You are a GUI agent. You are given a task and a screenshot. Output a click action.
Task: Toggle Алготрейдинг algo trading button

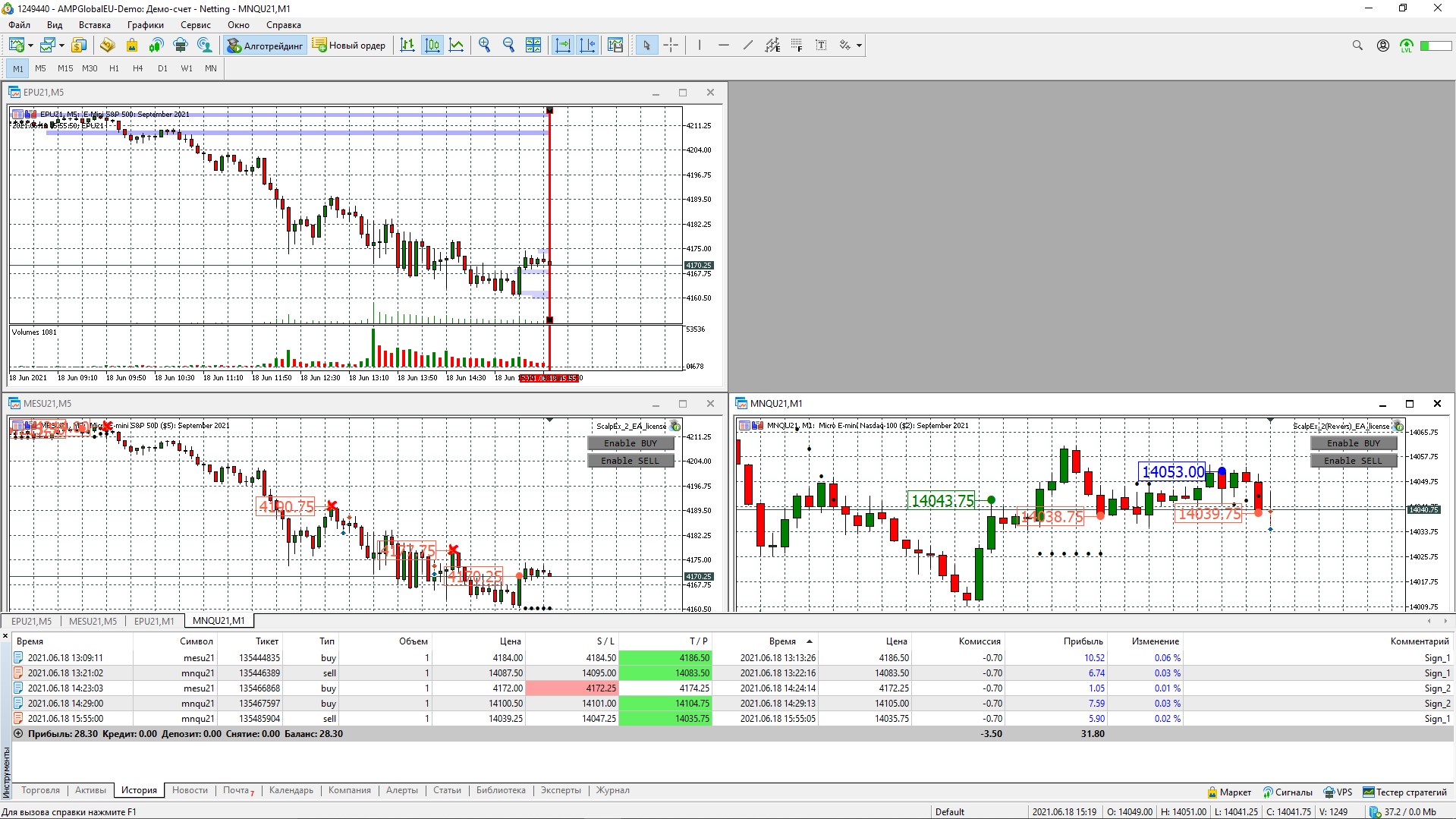265,46
